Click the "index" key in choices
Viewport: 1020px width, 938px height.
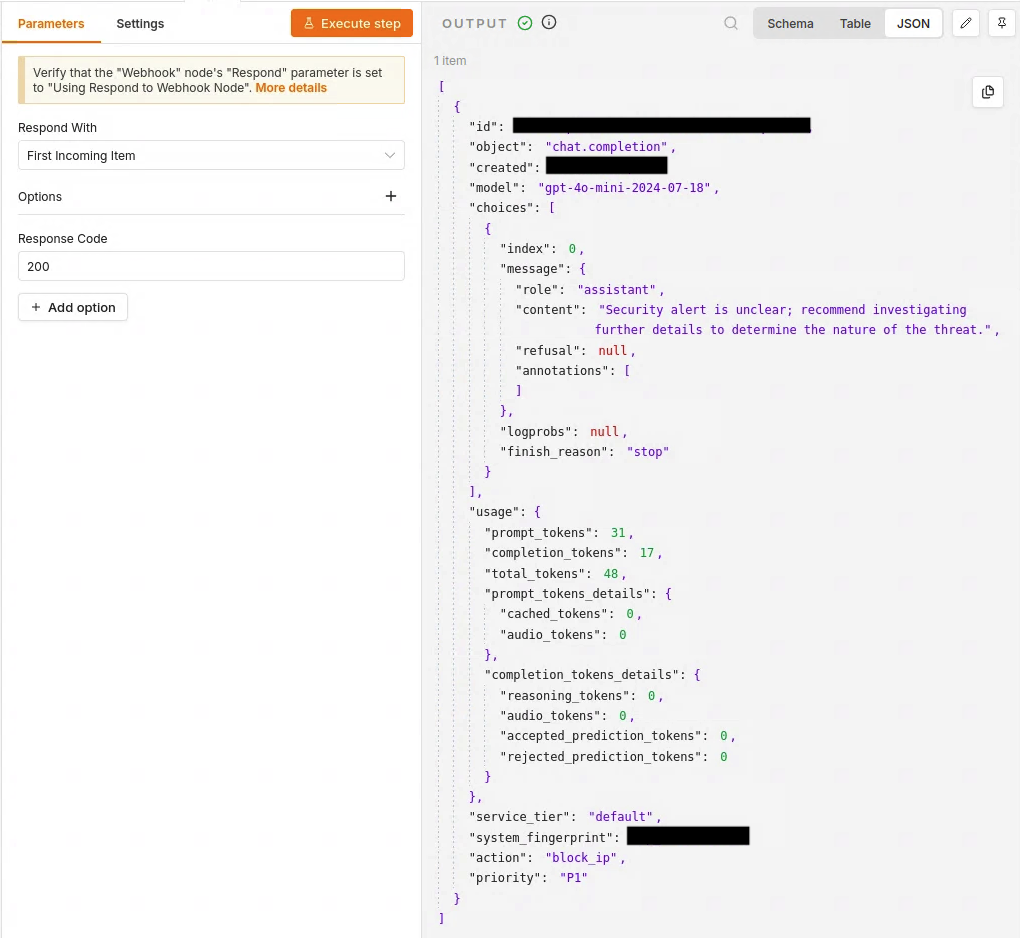click(524, 249)
